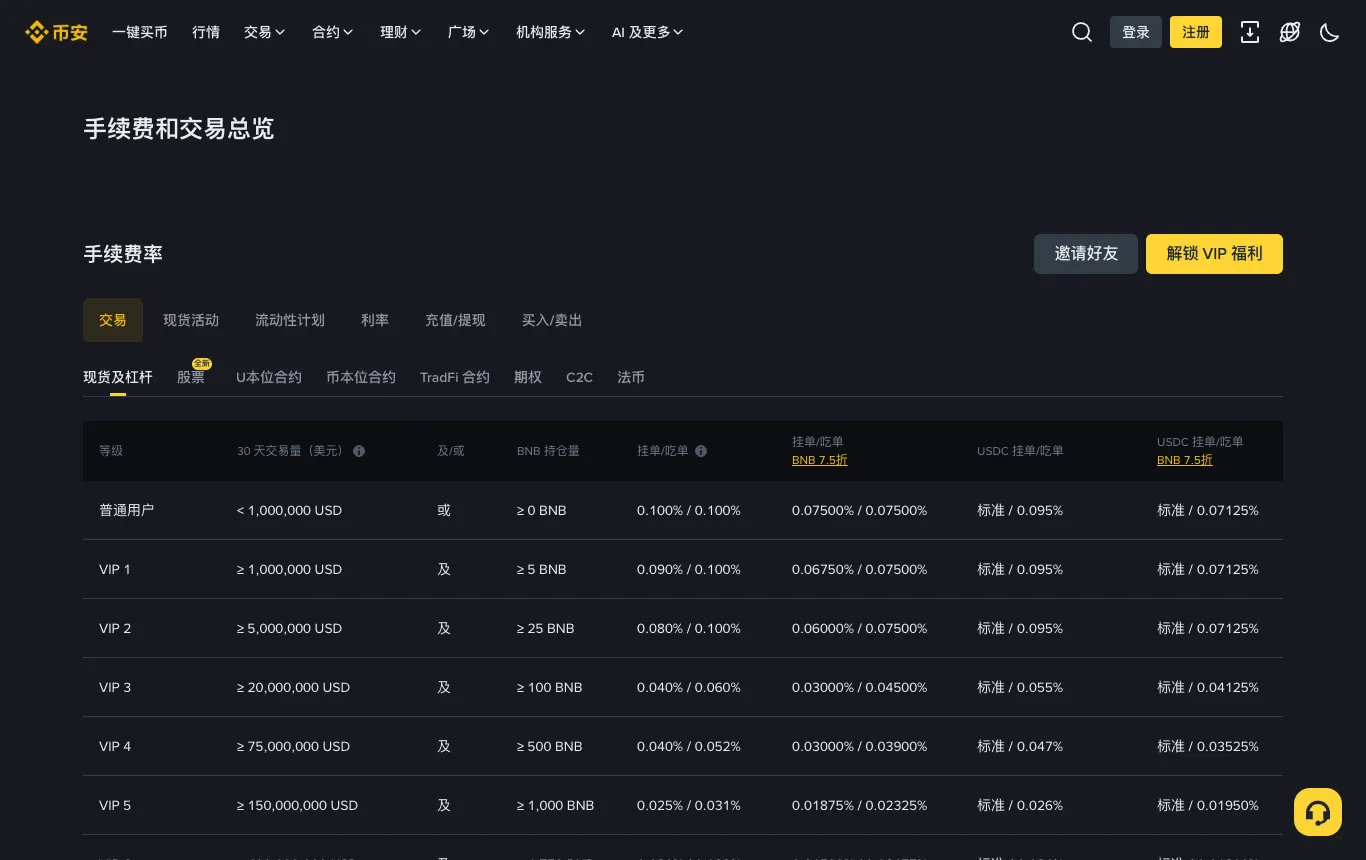The width and height of the screenshot is (1366, 860).
Task: Click the 登录 button
Action: tap(1136, 32)
